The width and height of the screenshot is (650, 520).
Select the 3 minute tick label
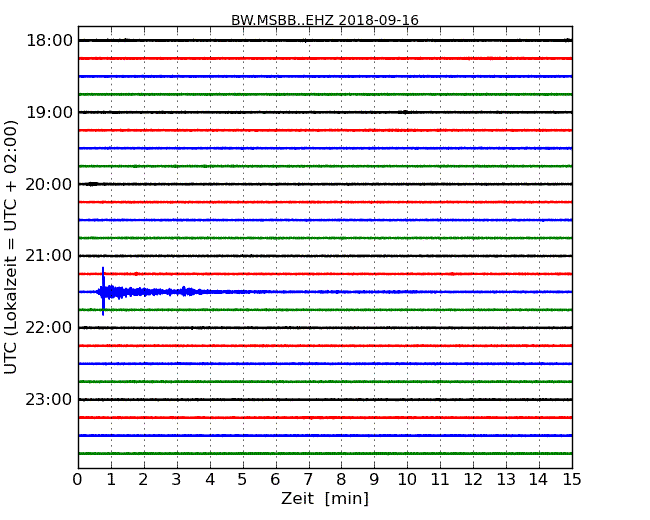point(177,480)
